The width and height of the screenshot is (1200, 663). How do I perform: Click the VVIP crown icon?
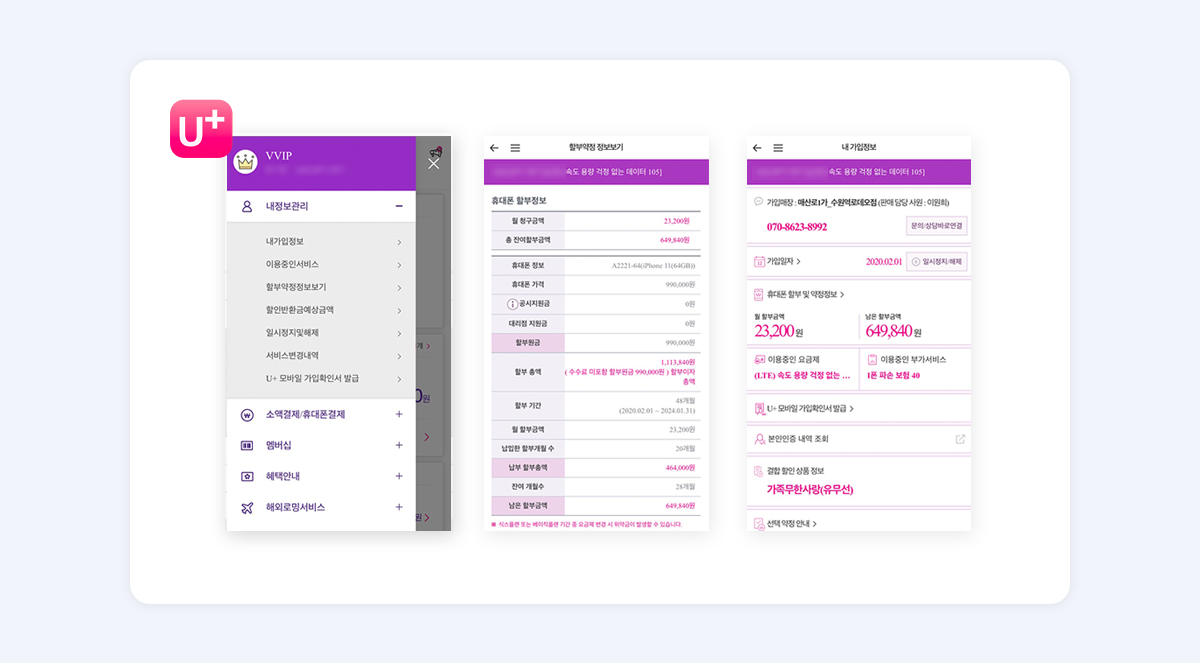point(245,161)
